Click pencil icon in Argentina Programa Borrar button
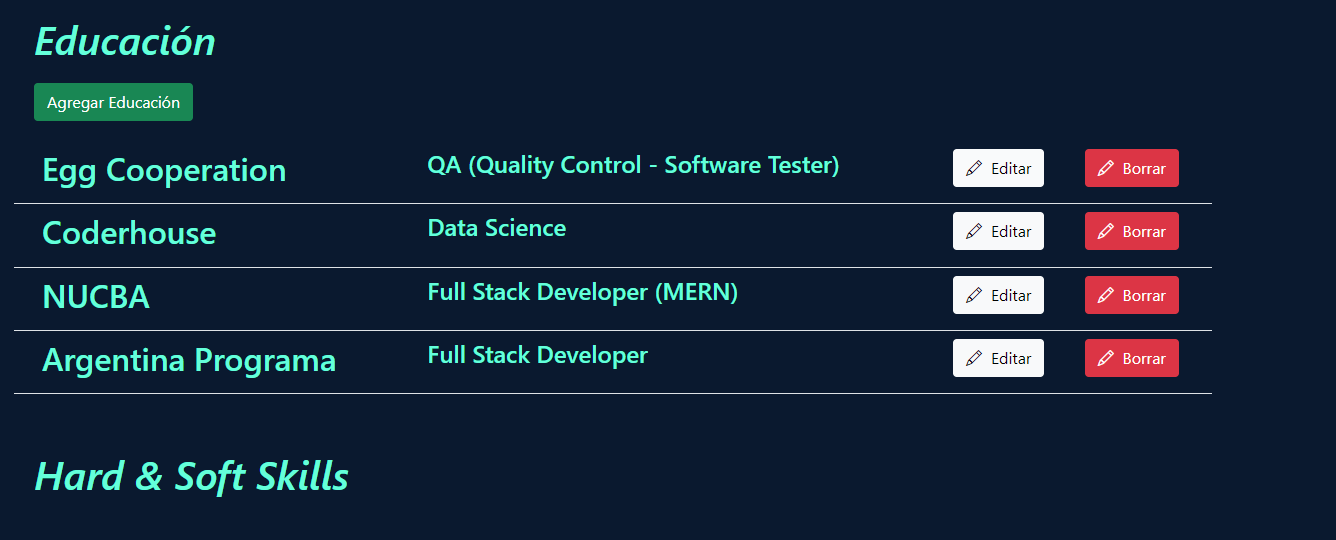 [1106, 358]
